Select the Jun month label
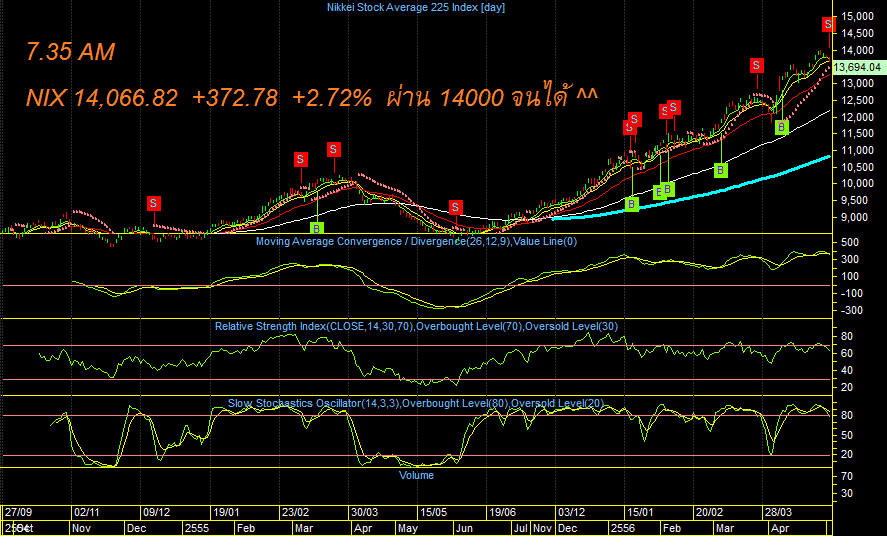 point(464,528)
